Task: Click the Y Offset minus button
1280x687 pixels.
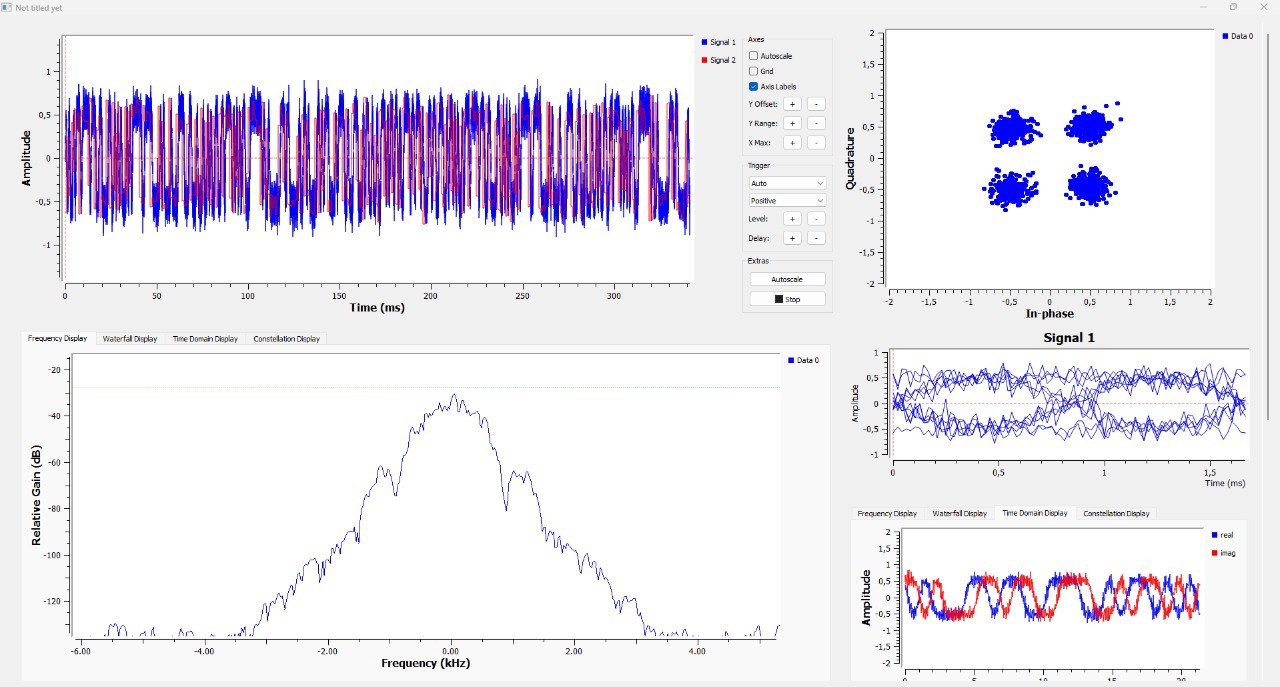Action: (x=816, y=104)
